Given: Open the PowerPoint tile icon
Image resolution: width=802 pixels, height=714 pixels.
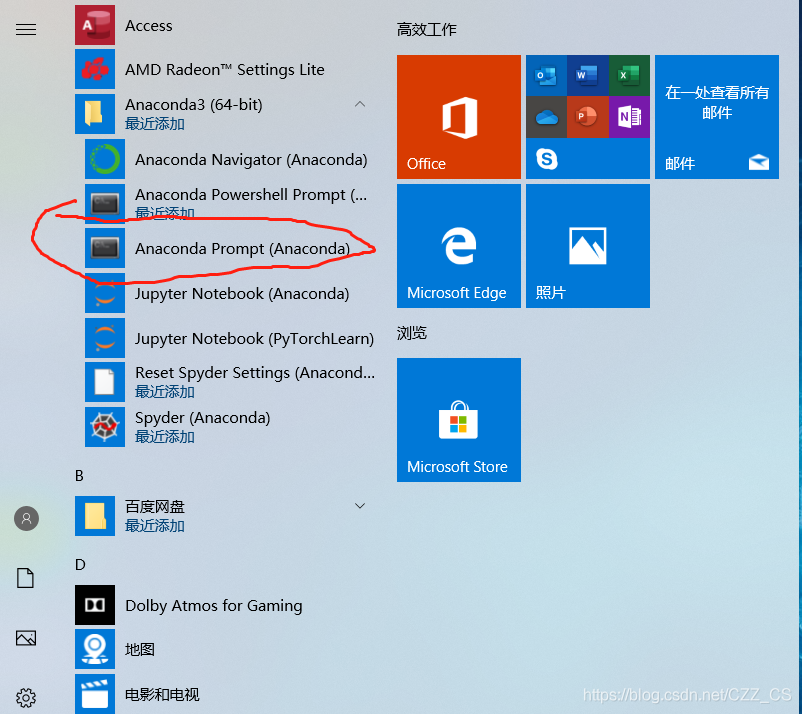Looking at the screenshot, I should tap(588, 117).
